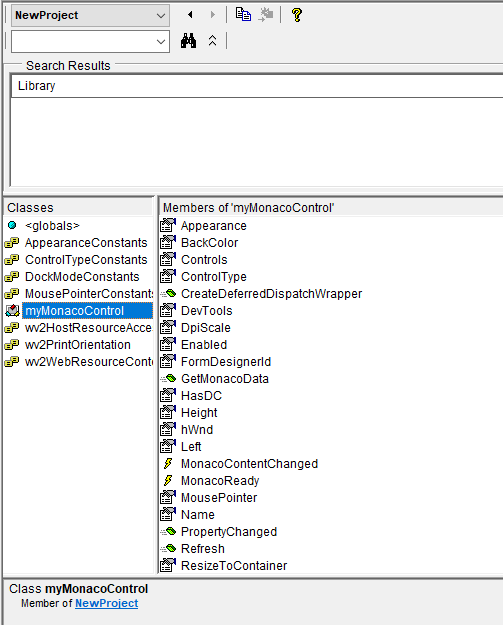Viewport: 503px width, 625px height.
Task: Select the GetMonacoData method
Action: (225, 379)
